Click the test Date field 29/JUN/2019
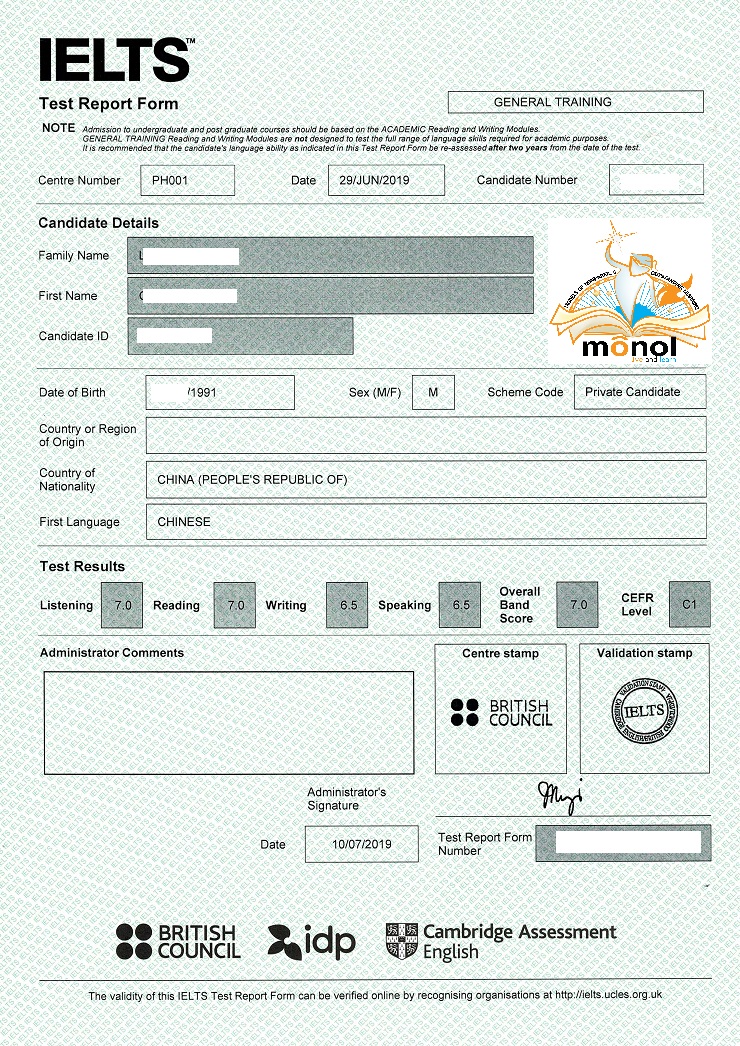This screenshot has height=1046, width=740. pos(386,180)
